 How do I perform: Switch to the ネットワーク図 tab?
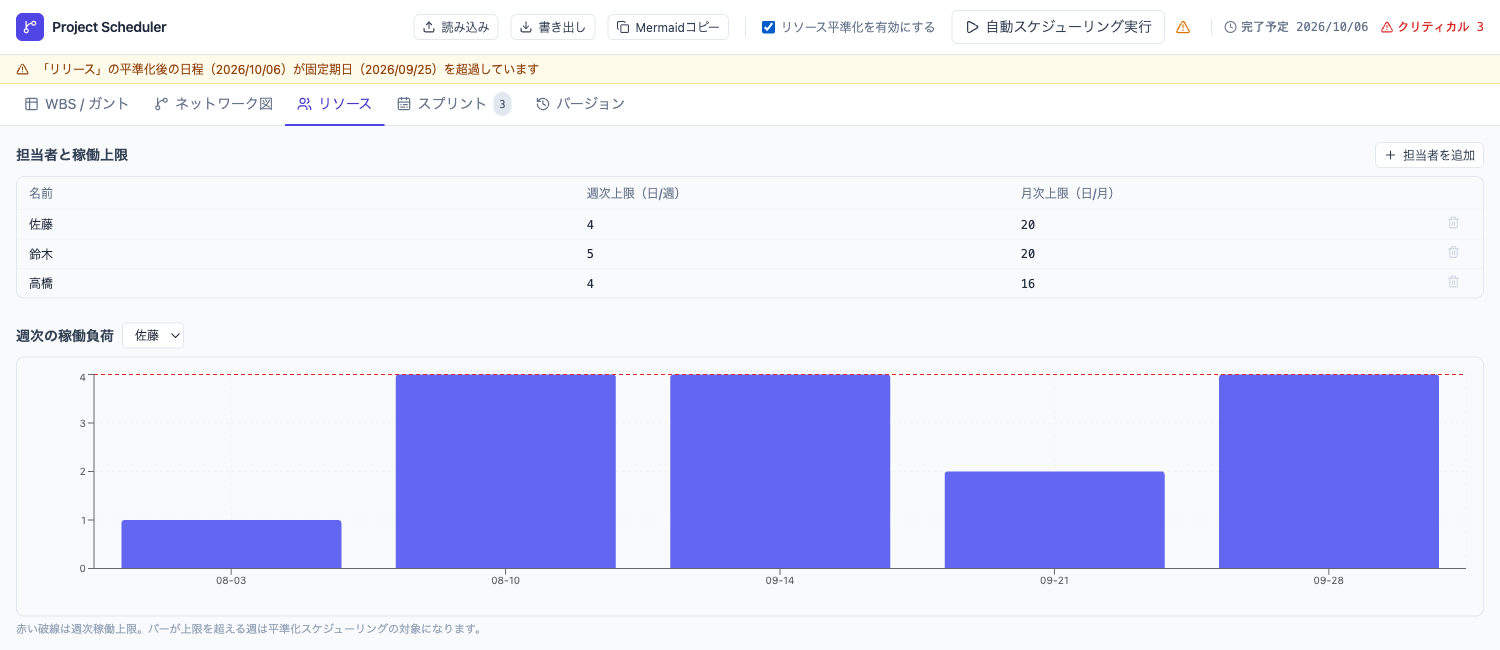tap(214, 104)
